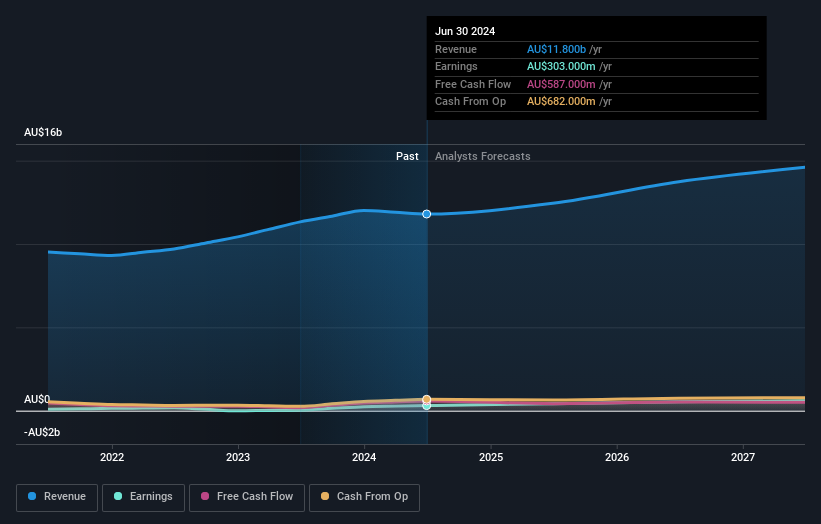Click the teal Earnings legend dot
The width and height of the screenshot is (821, 524).
tap(118, 496)
